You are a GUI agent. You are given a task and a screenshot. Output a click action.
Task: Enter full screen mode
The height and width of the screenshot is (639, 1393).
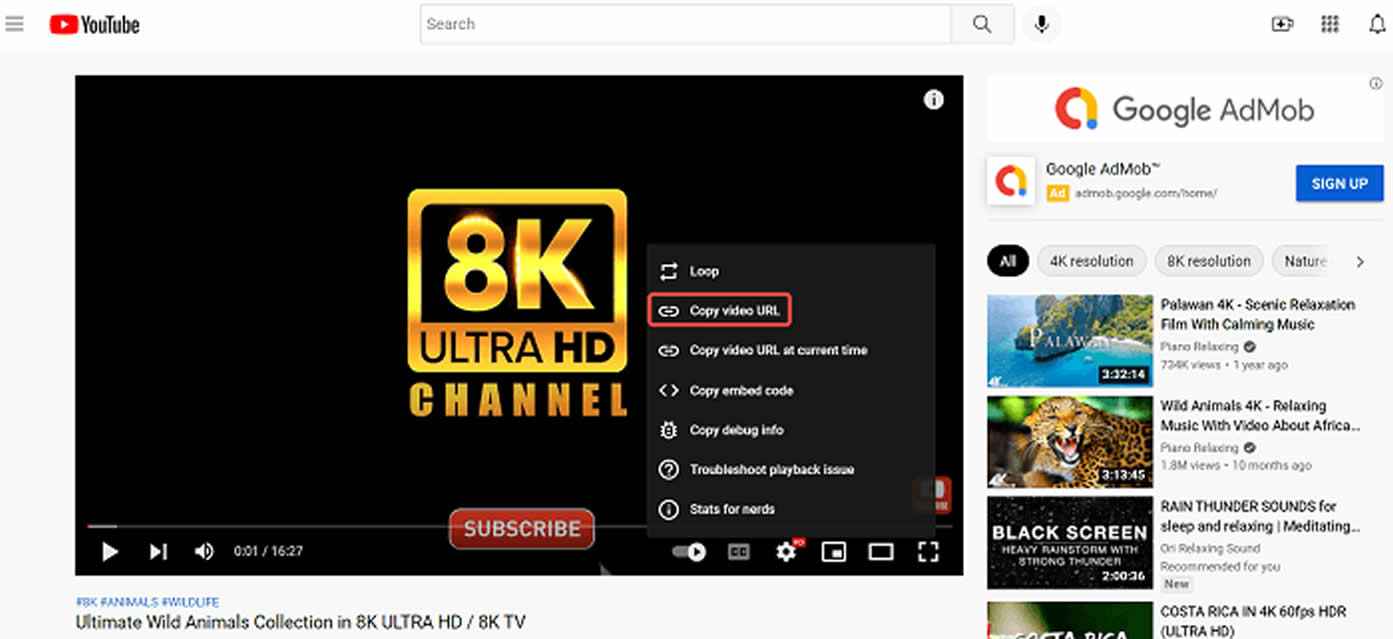coord(928,551)
